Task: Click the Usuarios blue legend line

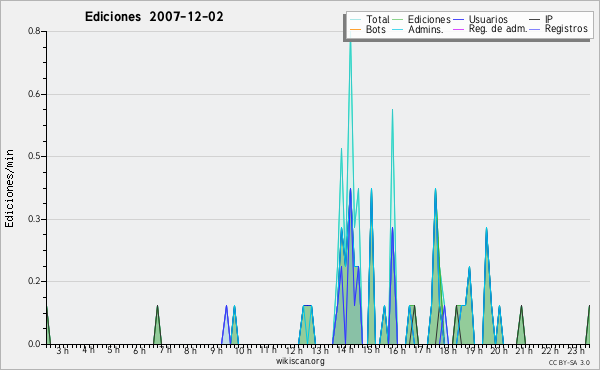Action: [x=458, y=20]
